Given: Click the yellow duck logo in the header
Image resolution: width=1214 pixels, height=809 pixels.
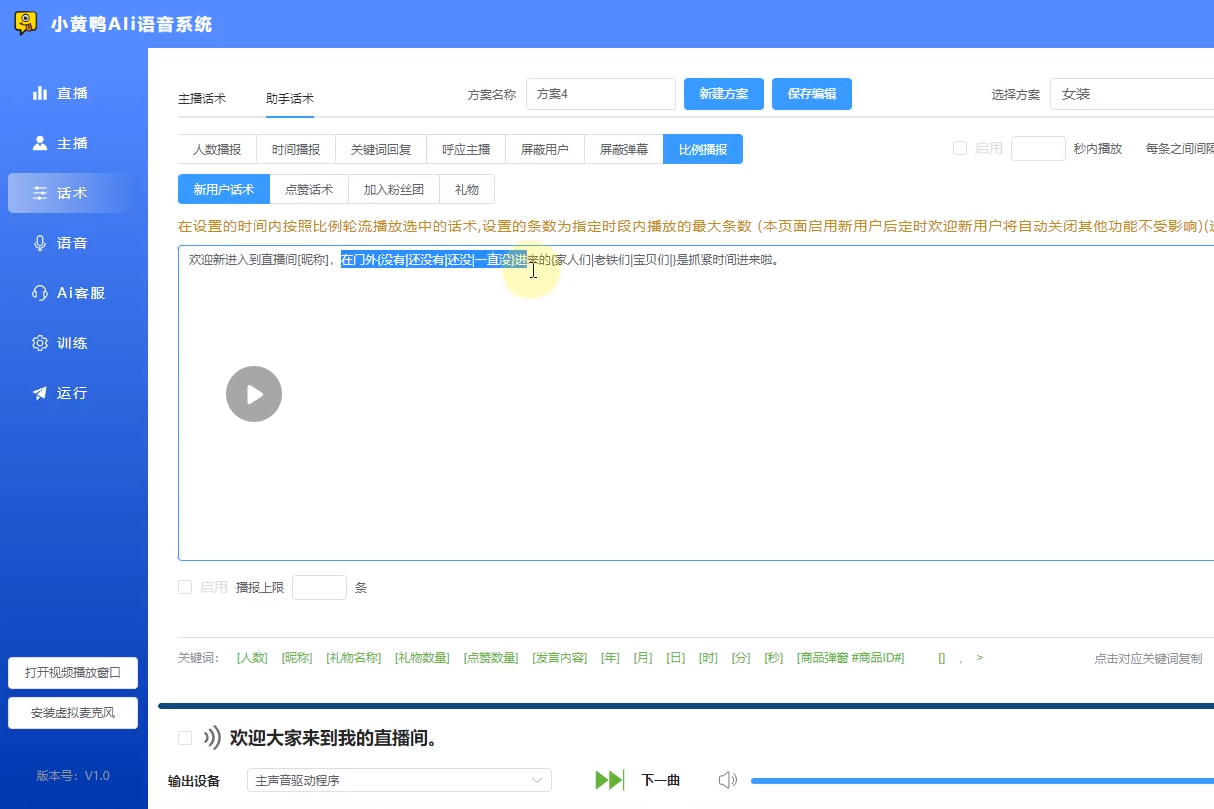Looking at the screenshot, I should (x=24, y=22).
